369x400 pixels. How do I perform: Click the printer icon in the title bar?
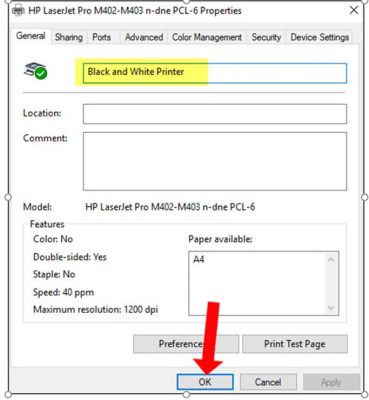pos(18,11)
